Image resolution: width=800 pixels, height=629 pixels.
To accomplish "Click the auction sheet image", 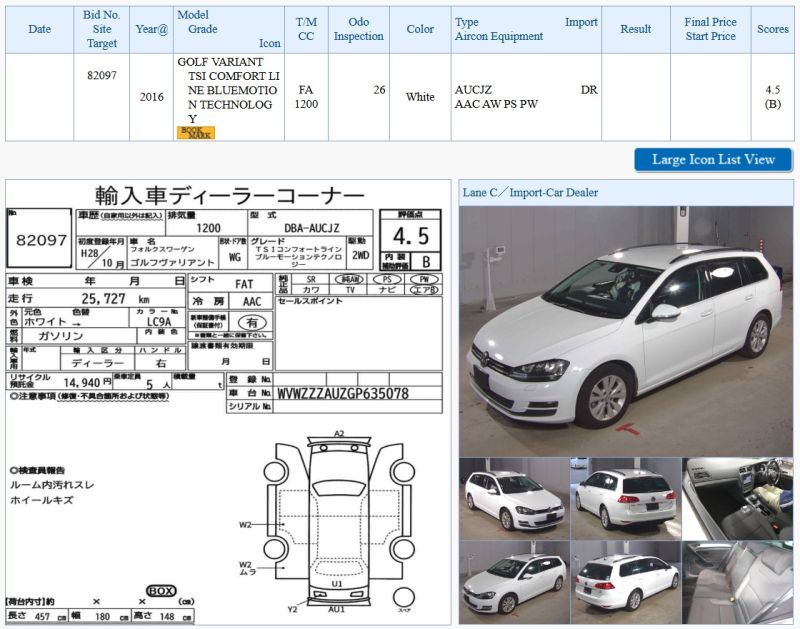I will coord(228,402).
